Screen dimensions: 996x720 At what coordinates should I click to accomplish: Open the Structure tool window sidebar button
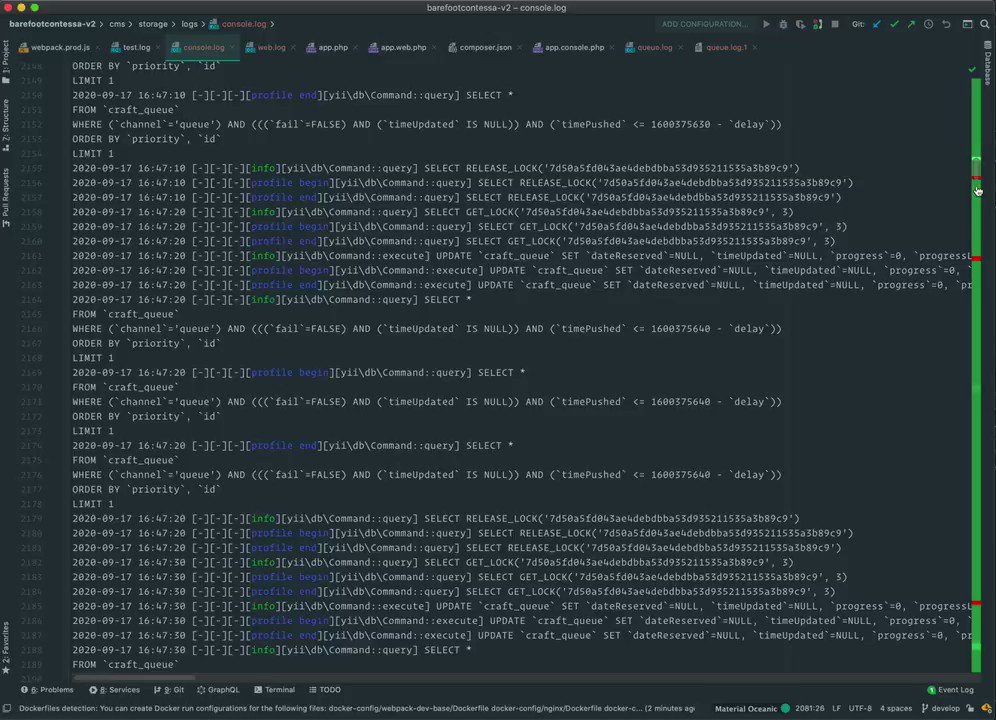6,125
